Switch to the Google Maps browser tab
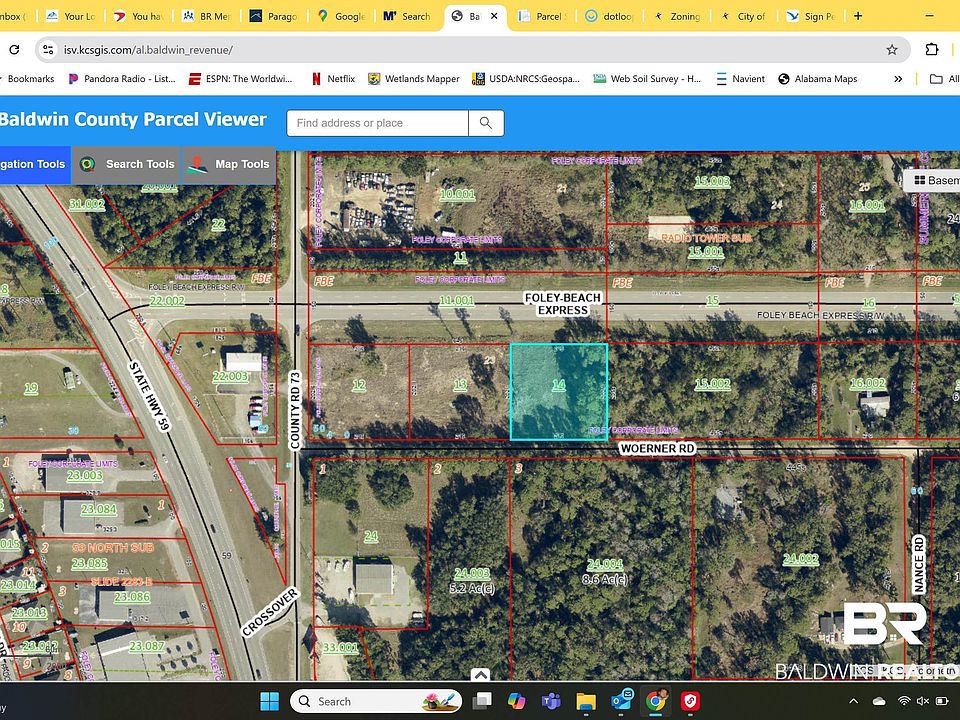Screen dimensions: 960x720 pyautogui.click(x=342, y=17)
